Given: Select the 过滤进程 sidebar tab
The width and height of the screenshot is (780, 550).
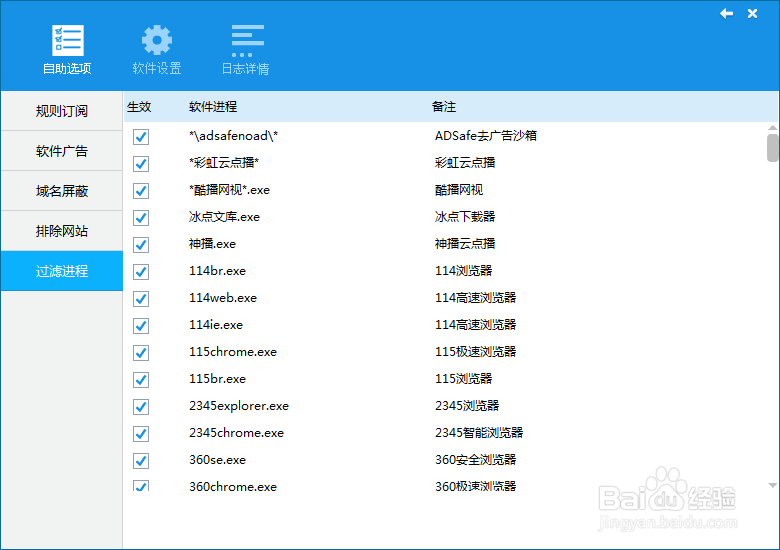Looking at the screenshot, I should point(62,271).
